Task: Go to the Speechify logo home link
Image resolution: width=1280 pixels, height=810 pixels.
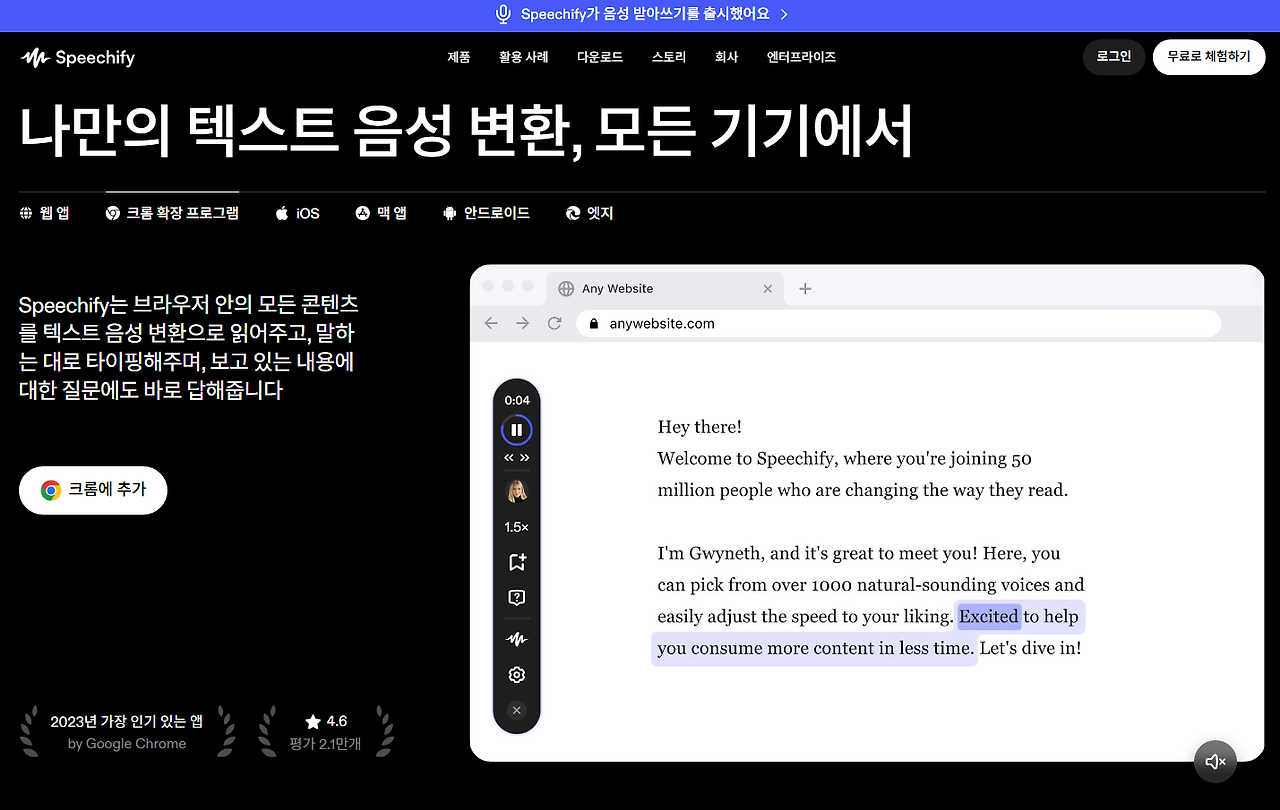Action: pos(78,57)
